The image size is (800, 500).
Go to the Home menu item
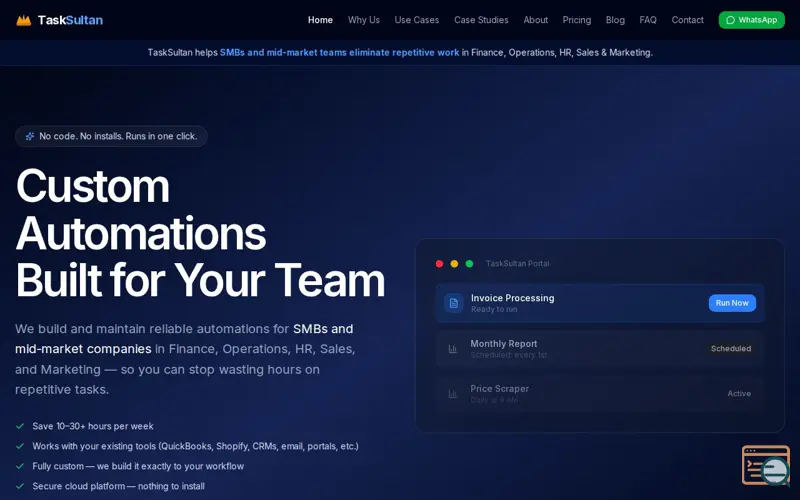(320, 20)
